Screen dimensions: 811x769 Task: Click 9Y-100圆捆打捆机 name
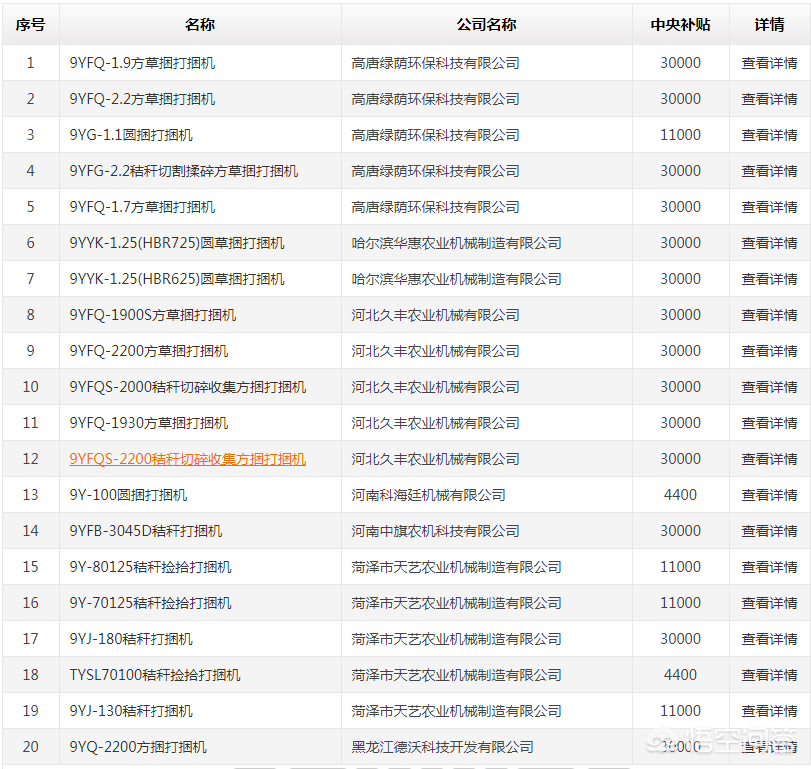coord(128,495)
